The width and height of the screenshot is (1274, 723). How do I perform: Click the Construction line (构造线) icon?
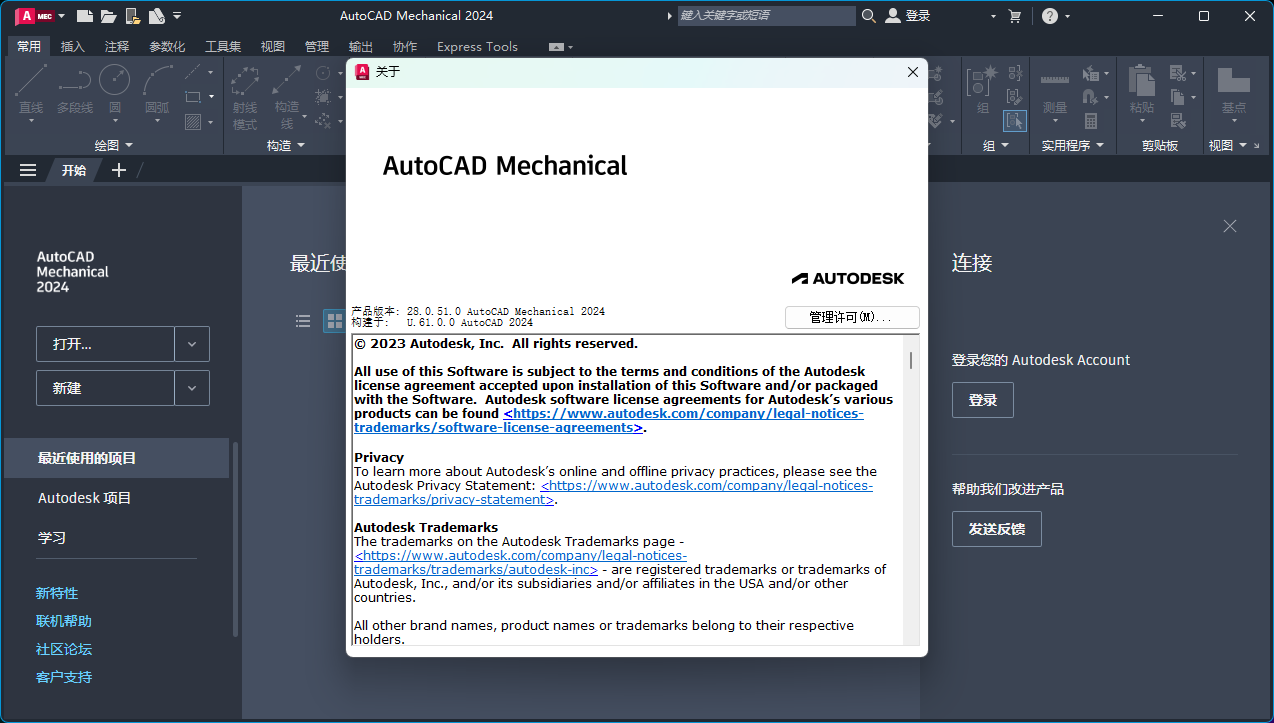pos(287,81)
